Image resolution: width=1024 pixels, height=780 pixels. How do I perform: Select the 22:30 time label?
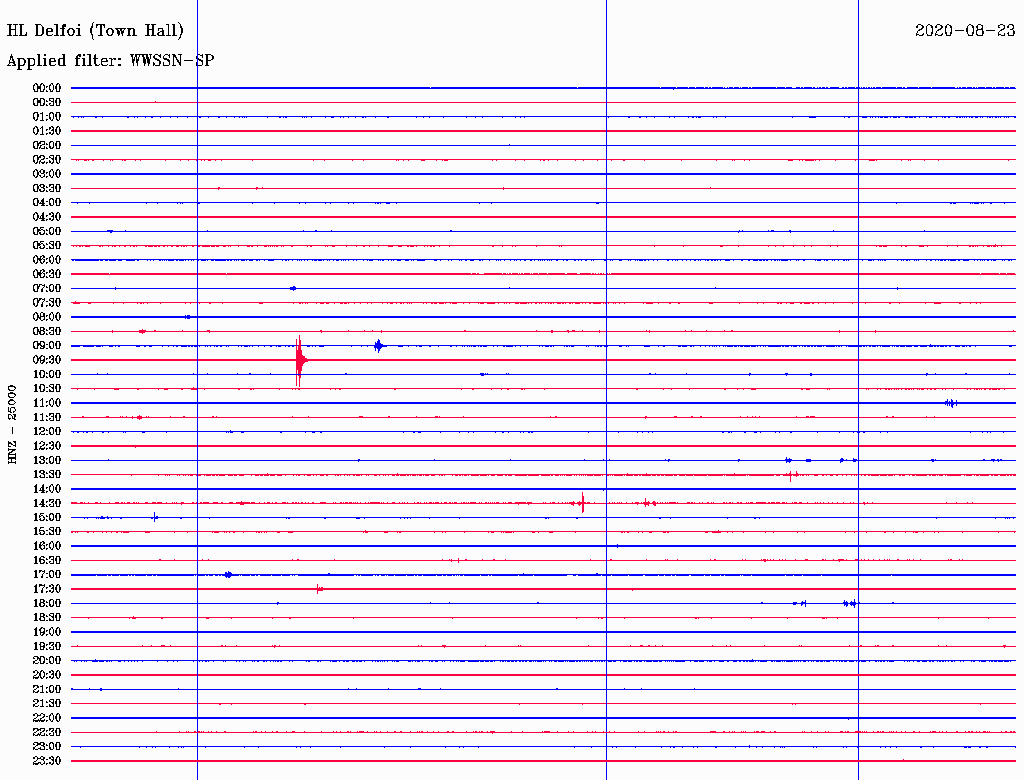47,732
